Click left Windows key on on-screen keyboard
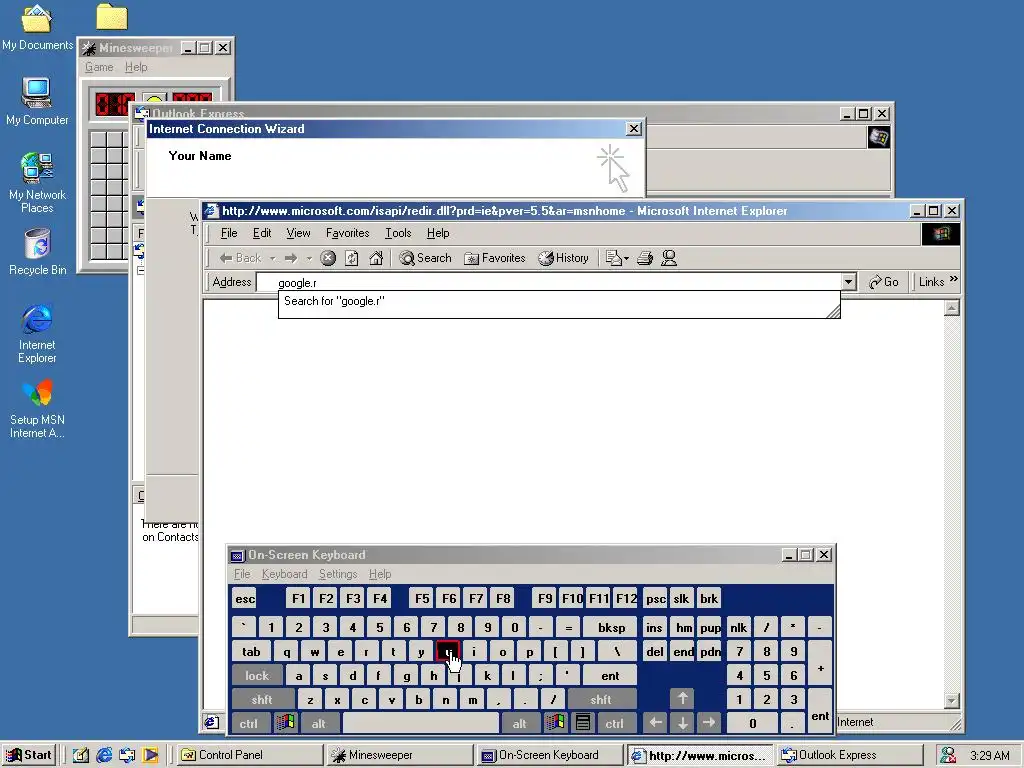This screenshot has width=1024, height=768. point(285,723)
